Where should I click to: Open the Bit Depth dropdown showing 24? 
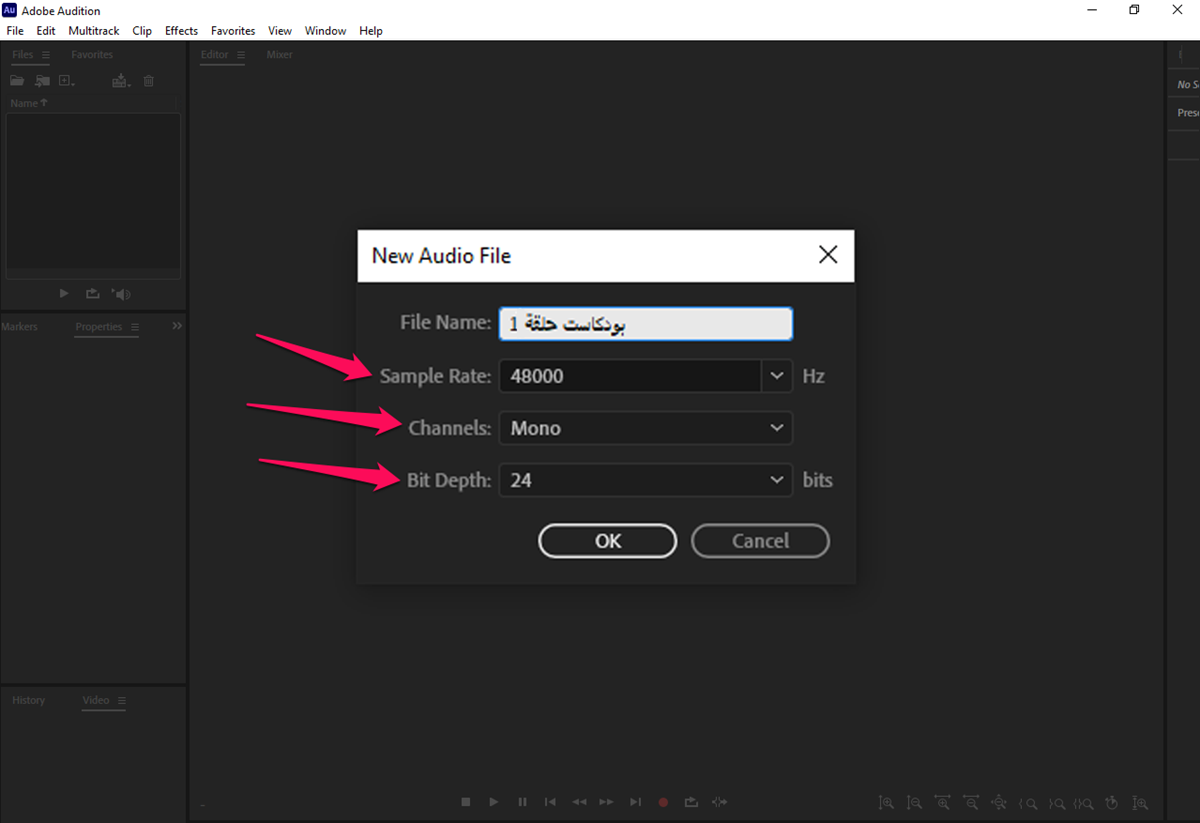[x=646, y=480]
